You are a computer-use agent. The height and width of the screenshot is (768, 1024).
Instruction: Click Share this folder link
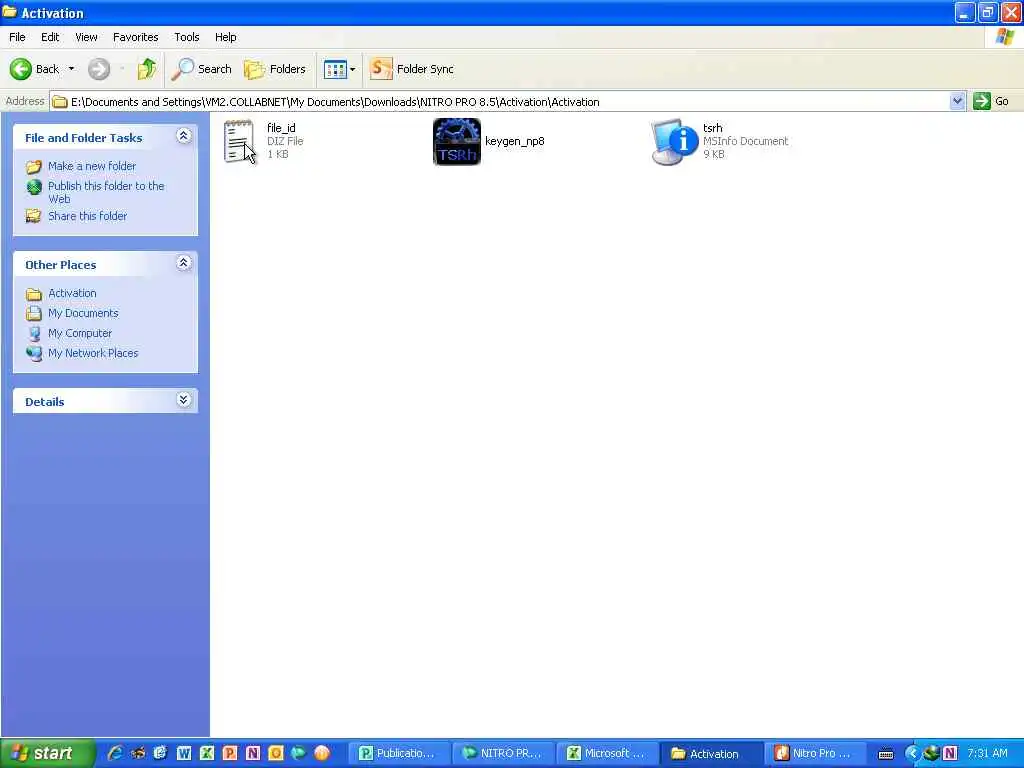88,216
